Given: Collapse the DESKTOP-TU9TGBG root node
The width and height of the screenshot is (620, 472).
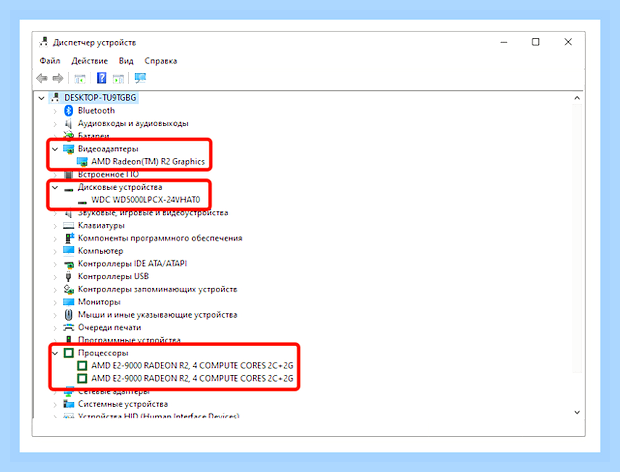Looking at the screenshot, I should [42, 98].
